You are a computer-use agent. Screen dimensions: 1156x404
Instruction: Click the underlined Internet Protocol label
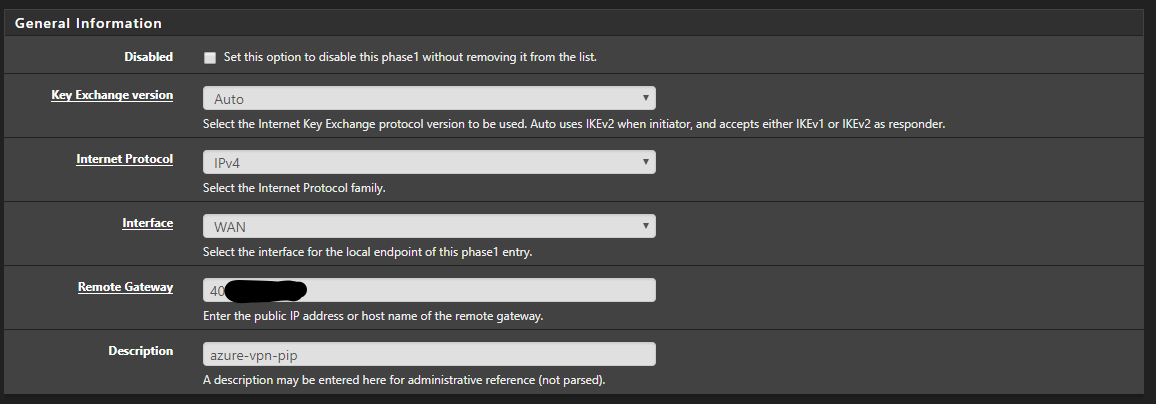point(125,159)
